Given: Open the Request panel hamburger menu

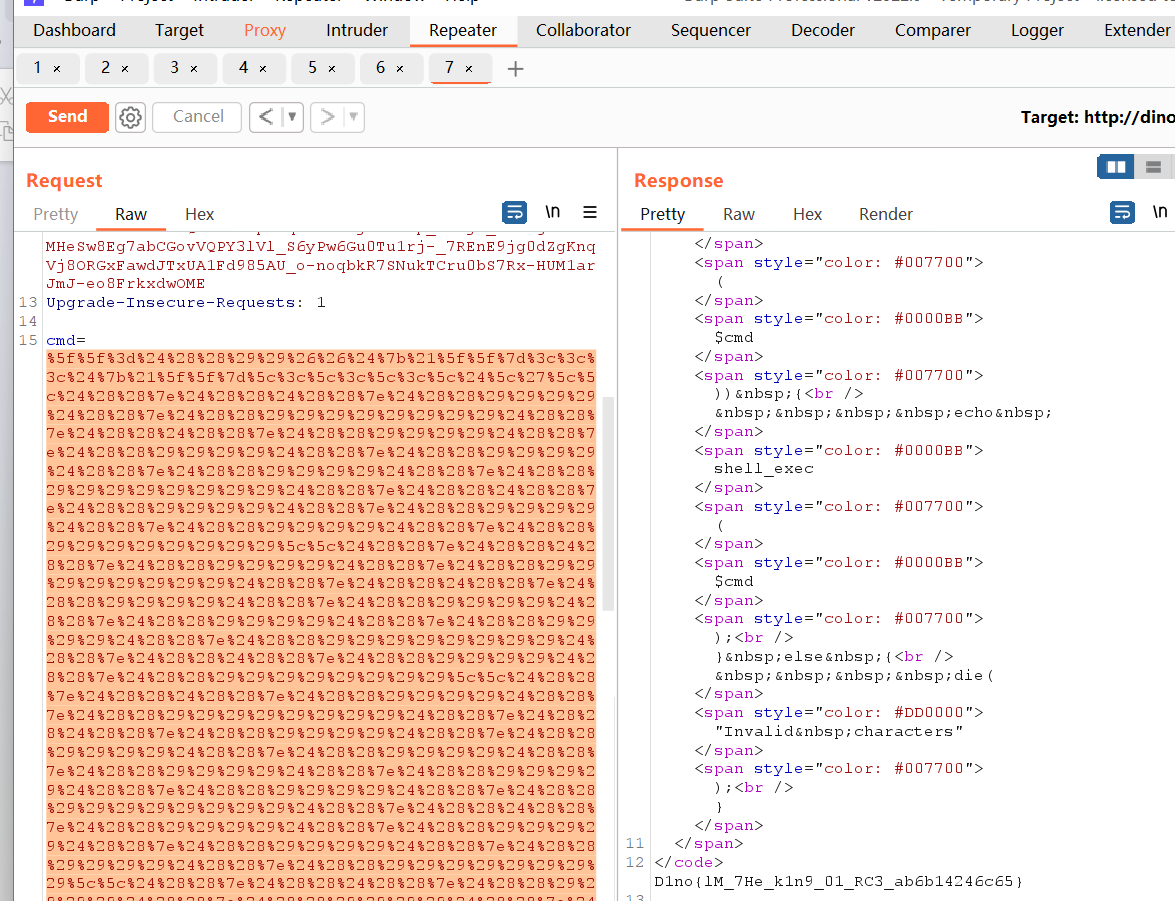Looking at the screenshot, I should coord(590,212).
